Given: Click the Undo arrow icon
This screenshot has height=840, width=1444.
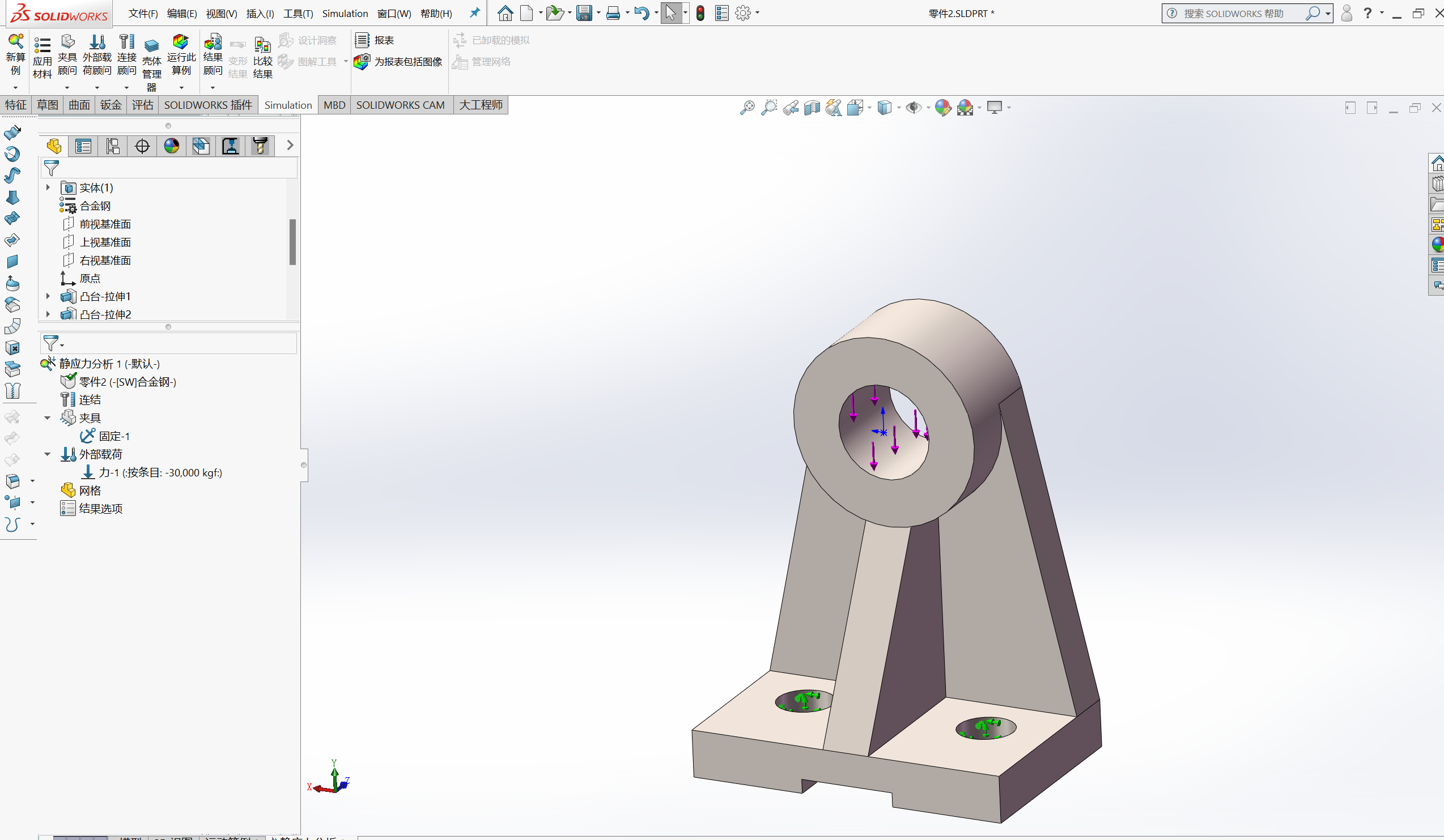Looking at the screenshot, I should [x=642, y=13].
